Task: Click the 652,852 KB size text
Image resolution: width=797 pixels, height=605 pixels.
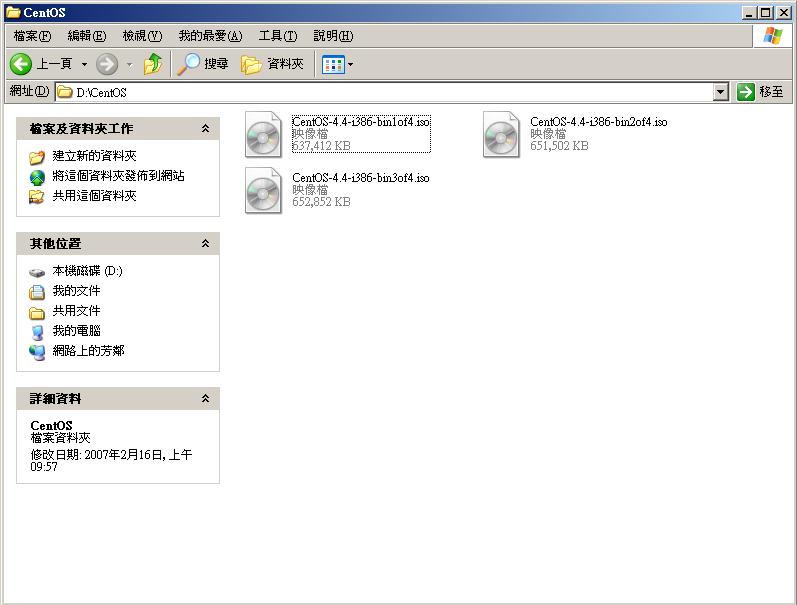Action: point(321,202)
